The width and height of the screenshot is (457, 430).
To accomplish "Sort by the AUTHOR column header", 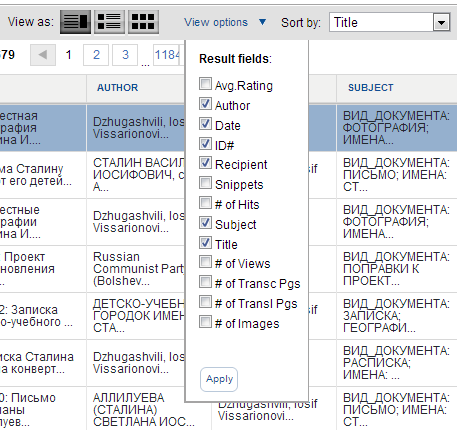I will pyautogui.click(x=117, y=88).
